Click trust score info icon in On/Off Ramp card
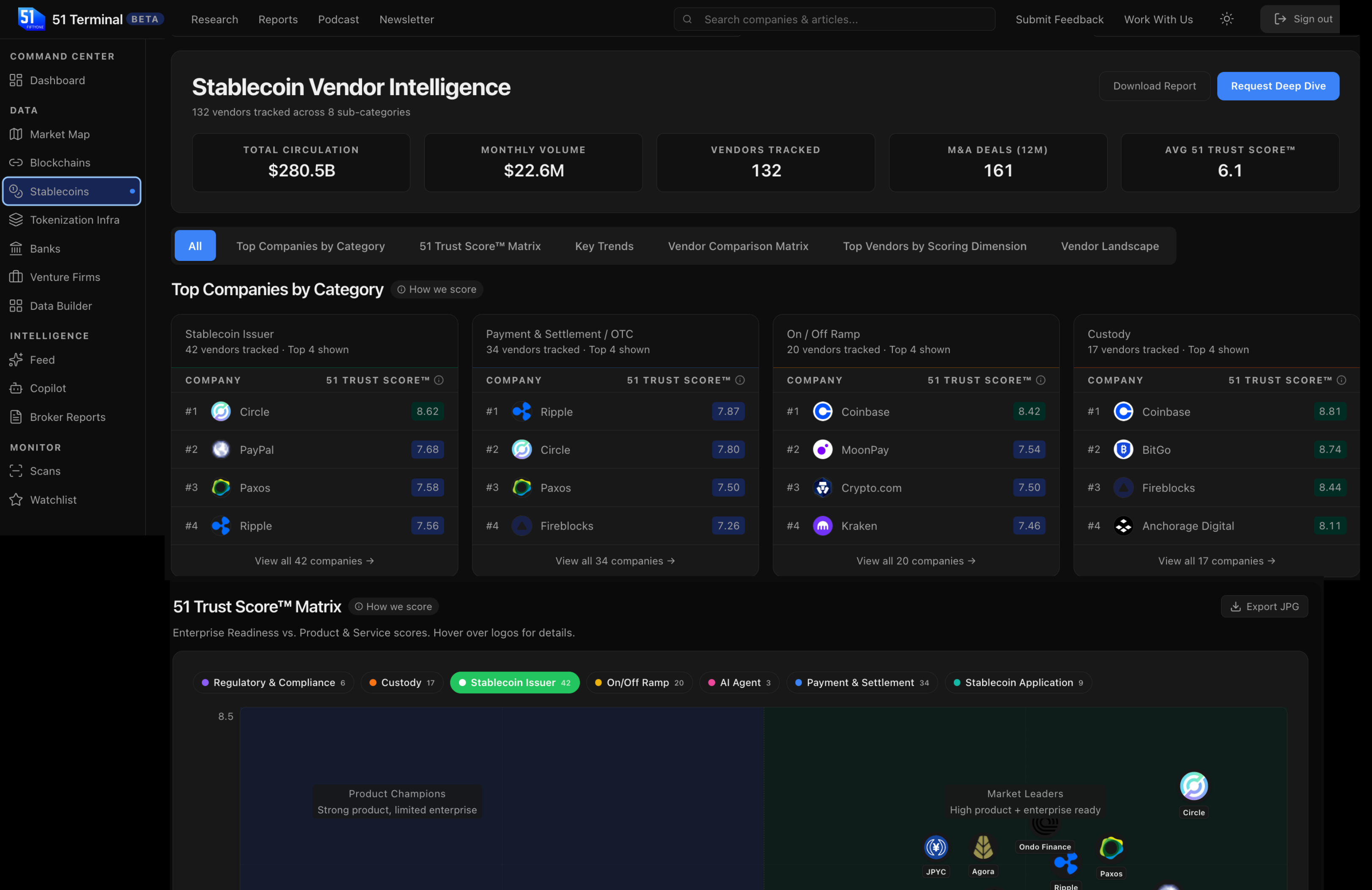The width and height of the screenshot is (1372, 890). click(1040, 380)
